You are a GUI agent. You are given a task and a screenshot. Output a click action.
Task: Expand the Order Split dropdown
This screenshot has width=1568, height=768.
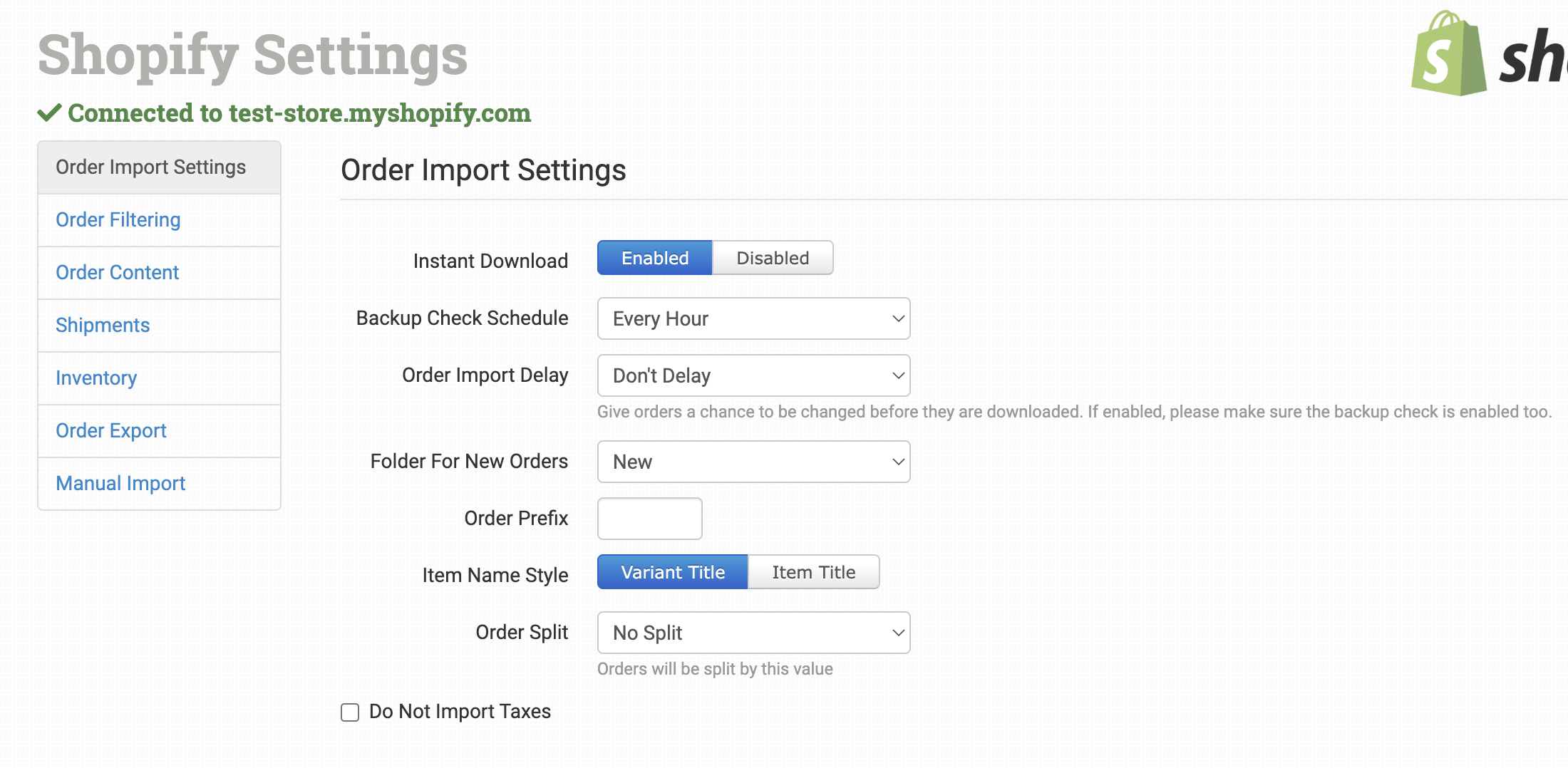pyautogui.click(x=753, y=633)
